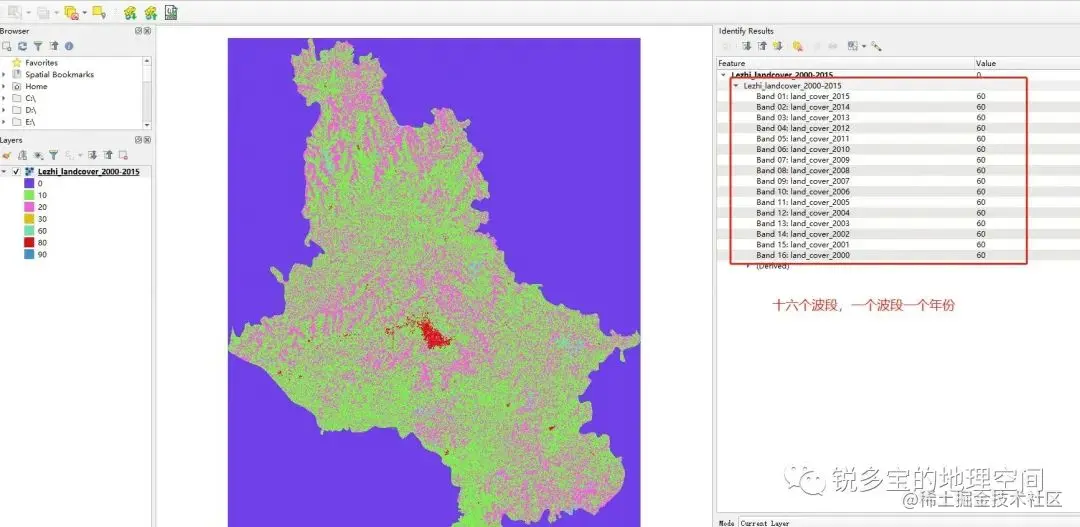Click the second green Python plugin icon
The height and width of the screenshot is (527, 1080).
click(151, 12)
